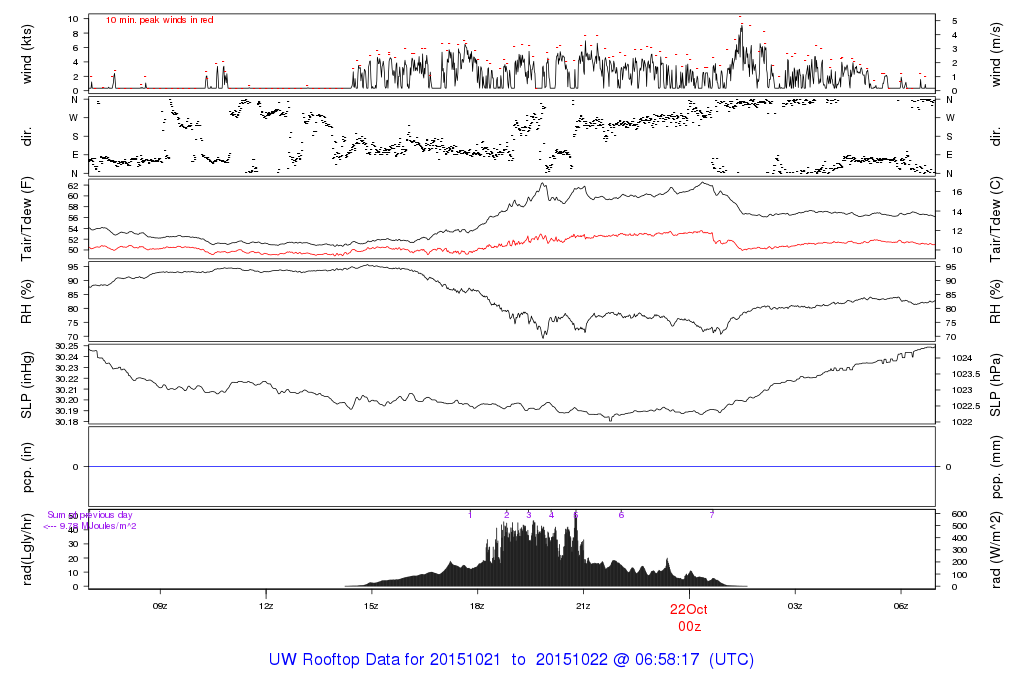Click the 'rad(Lgly/hr)' axis label

point(27,550)
